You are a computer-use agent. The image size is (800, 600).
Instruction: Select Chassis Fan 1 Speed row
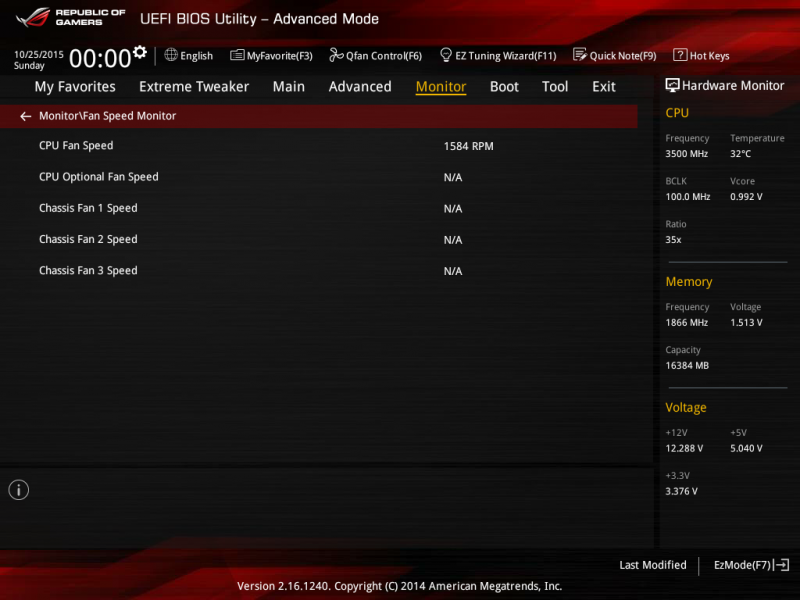tap(318, 208)
